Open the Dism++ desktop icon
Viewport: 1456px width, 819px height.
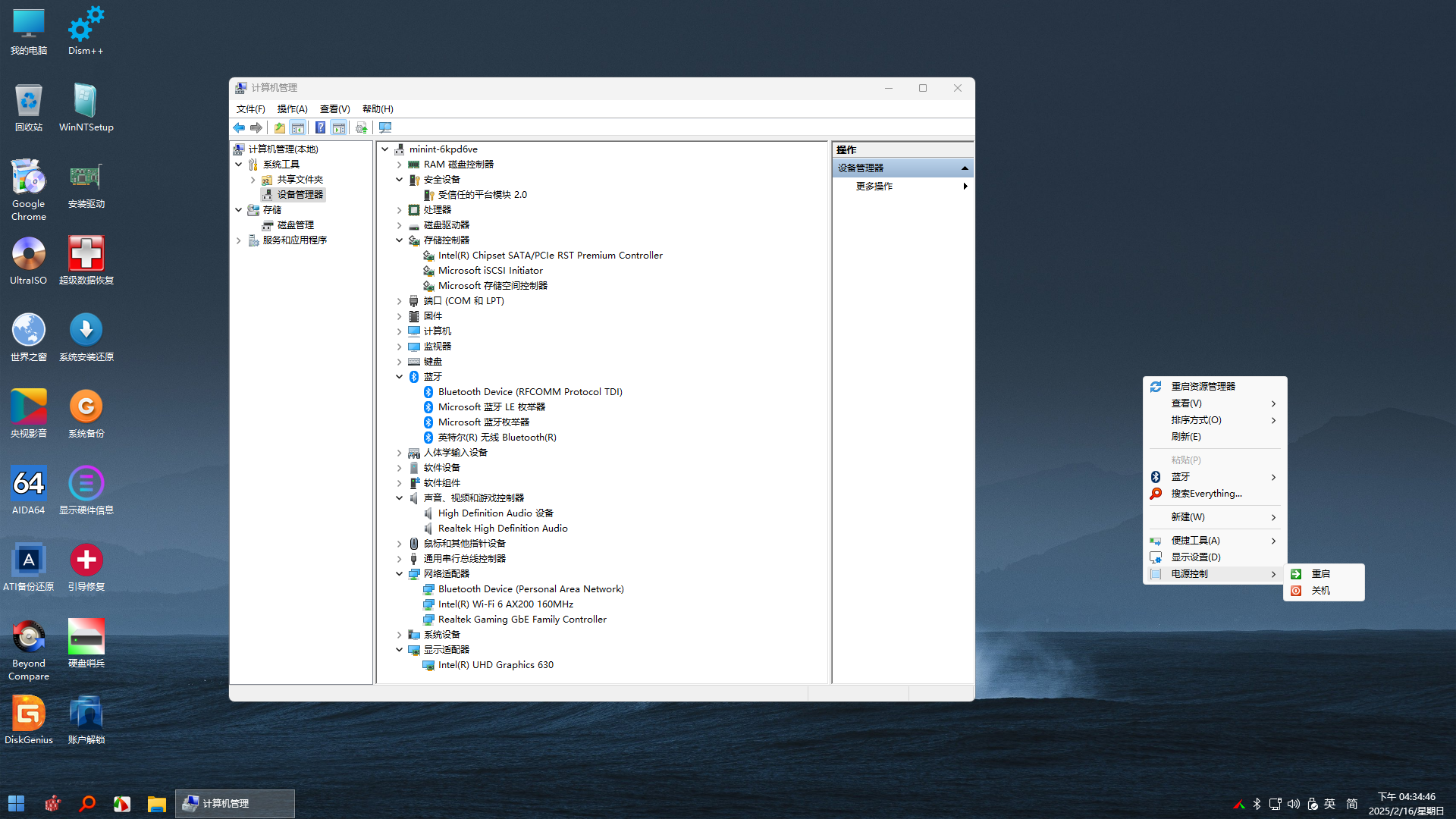tap(86, 31)
